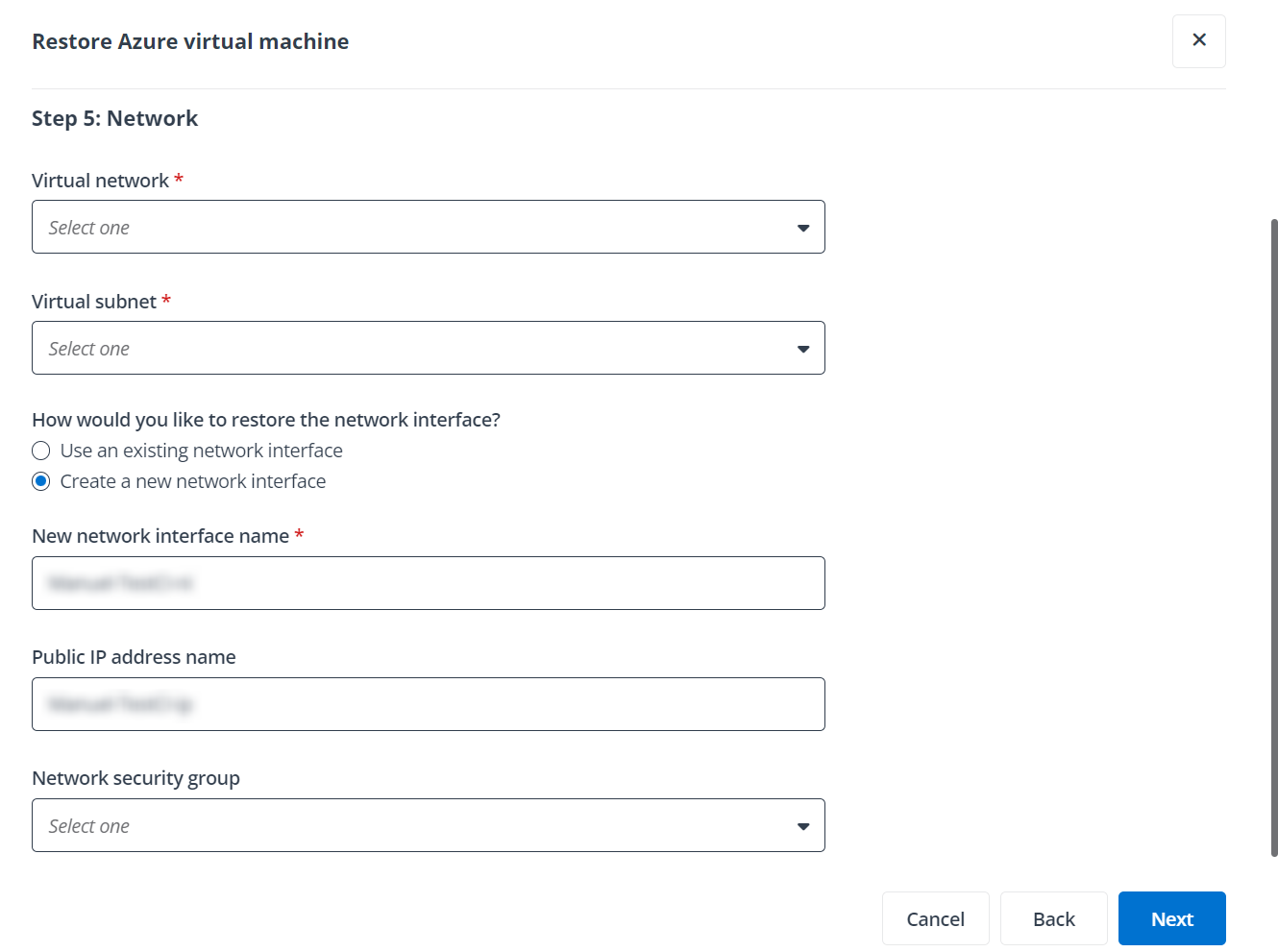
Task: Click the X icon to close the dialog
Action: coord(1198,40)
